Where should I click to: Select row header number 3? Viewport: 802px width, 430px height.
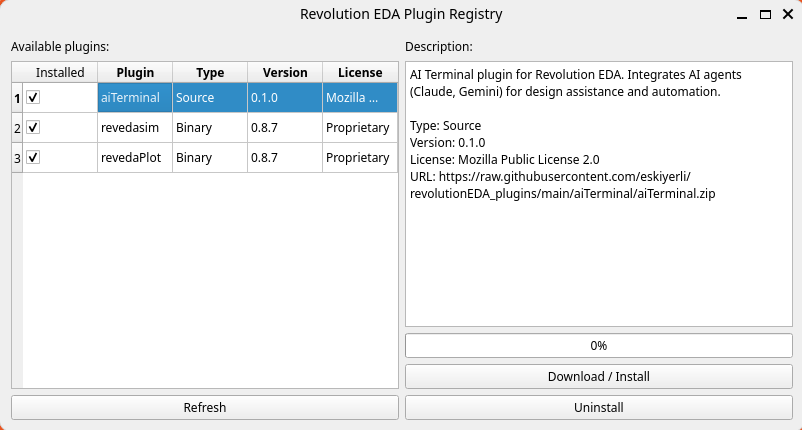17,158
